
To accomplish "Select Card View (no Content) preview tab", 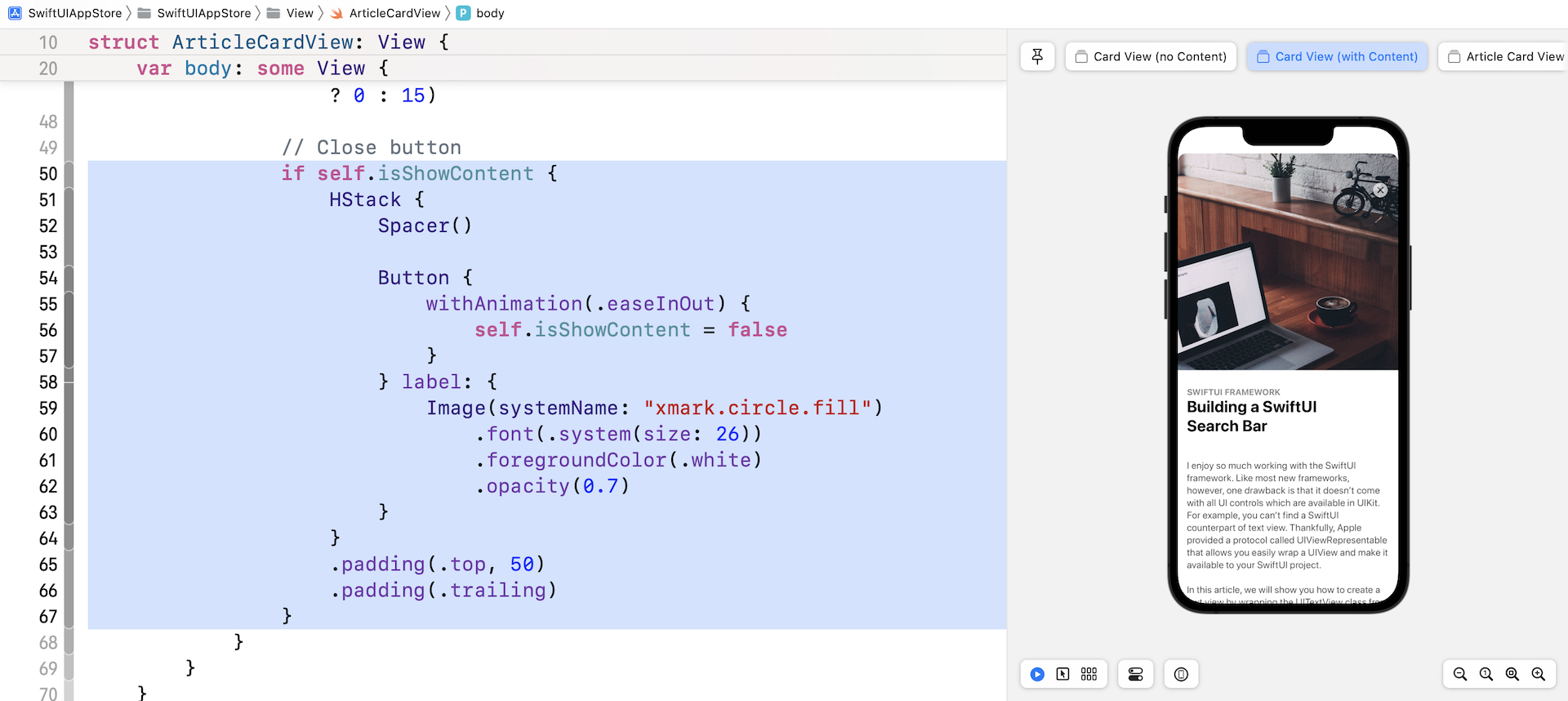I will click(1151, 56).
